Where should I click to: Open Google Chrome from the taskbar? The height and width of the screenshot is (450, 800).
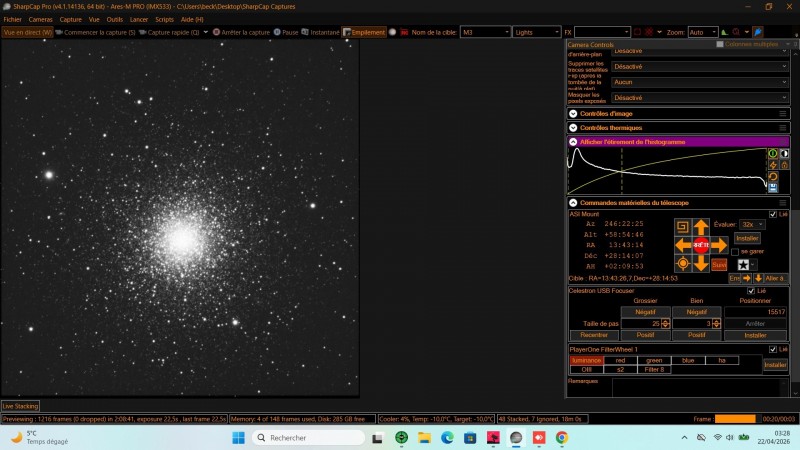coord(562,438)
